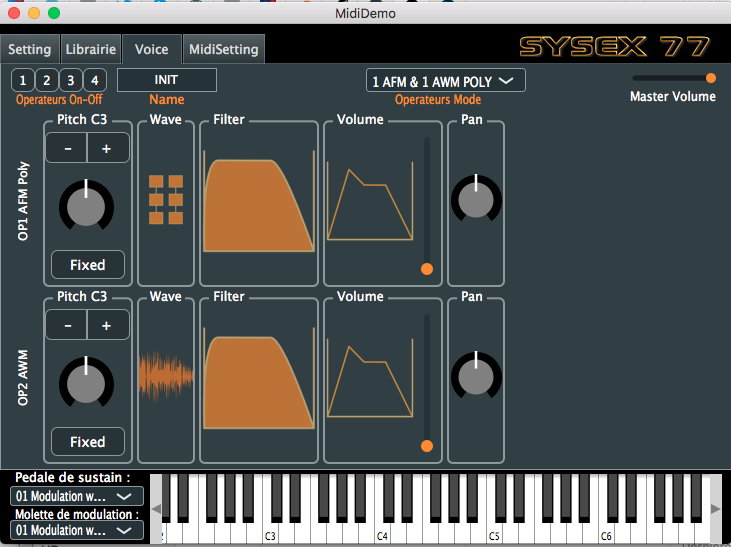Open OP1 AFM Poly filter curve graph
731x547 pixels.
259,201
